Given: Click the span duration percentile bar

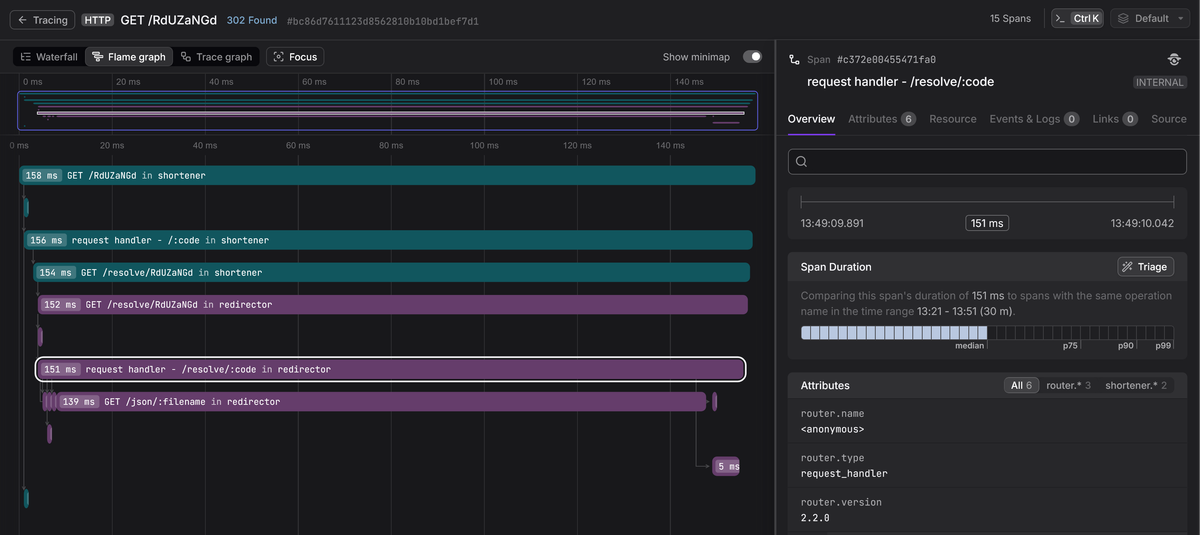Looking at the screenshot, I should point(986,333).
